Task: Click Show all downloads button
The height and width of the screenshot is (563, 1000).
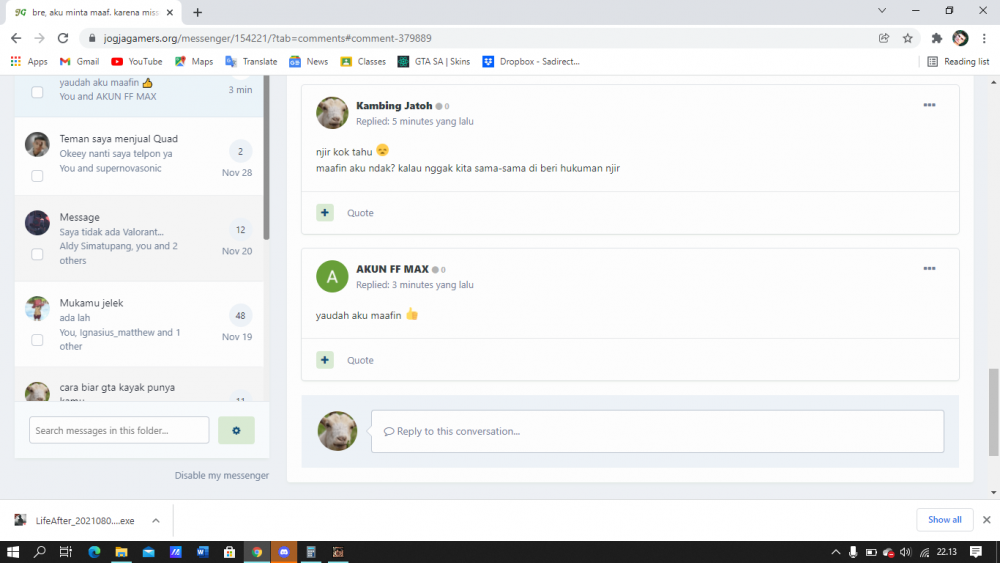Action: (945, 520)
